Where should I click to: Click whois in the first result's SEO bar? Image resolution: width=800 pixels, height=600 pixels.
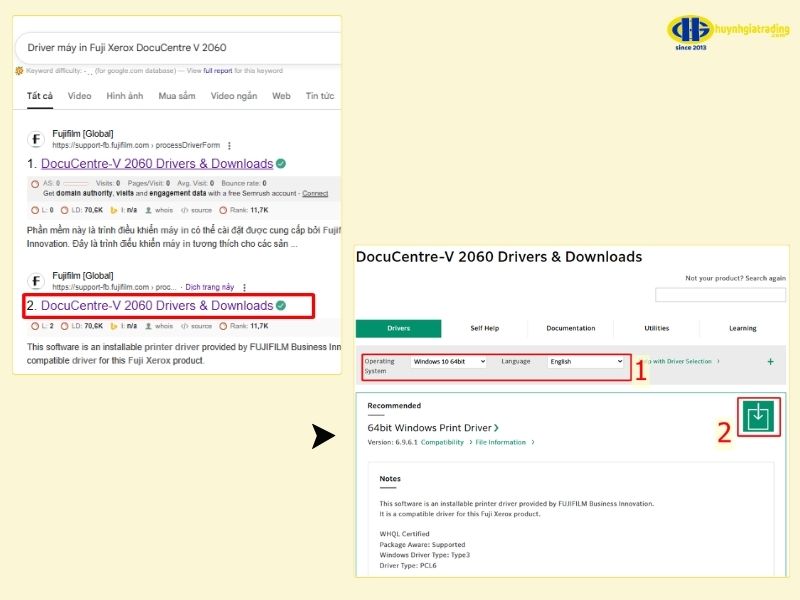point(159,210)
